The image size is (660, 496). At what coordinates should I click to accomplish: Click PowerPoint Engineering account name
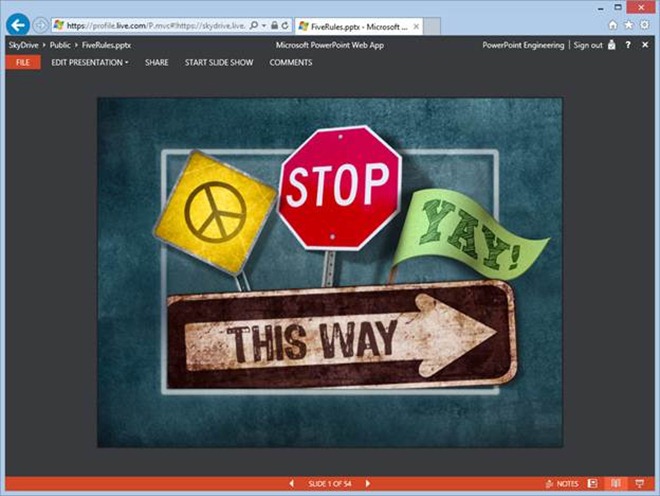[x=523, y=45]
